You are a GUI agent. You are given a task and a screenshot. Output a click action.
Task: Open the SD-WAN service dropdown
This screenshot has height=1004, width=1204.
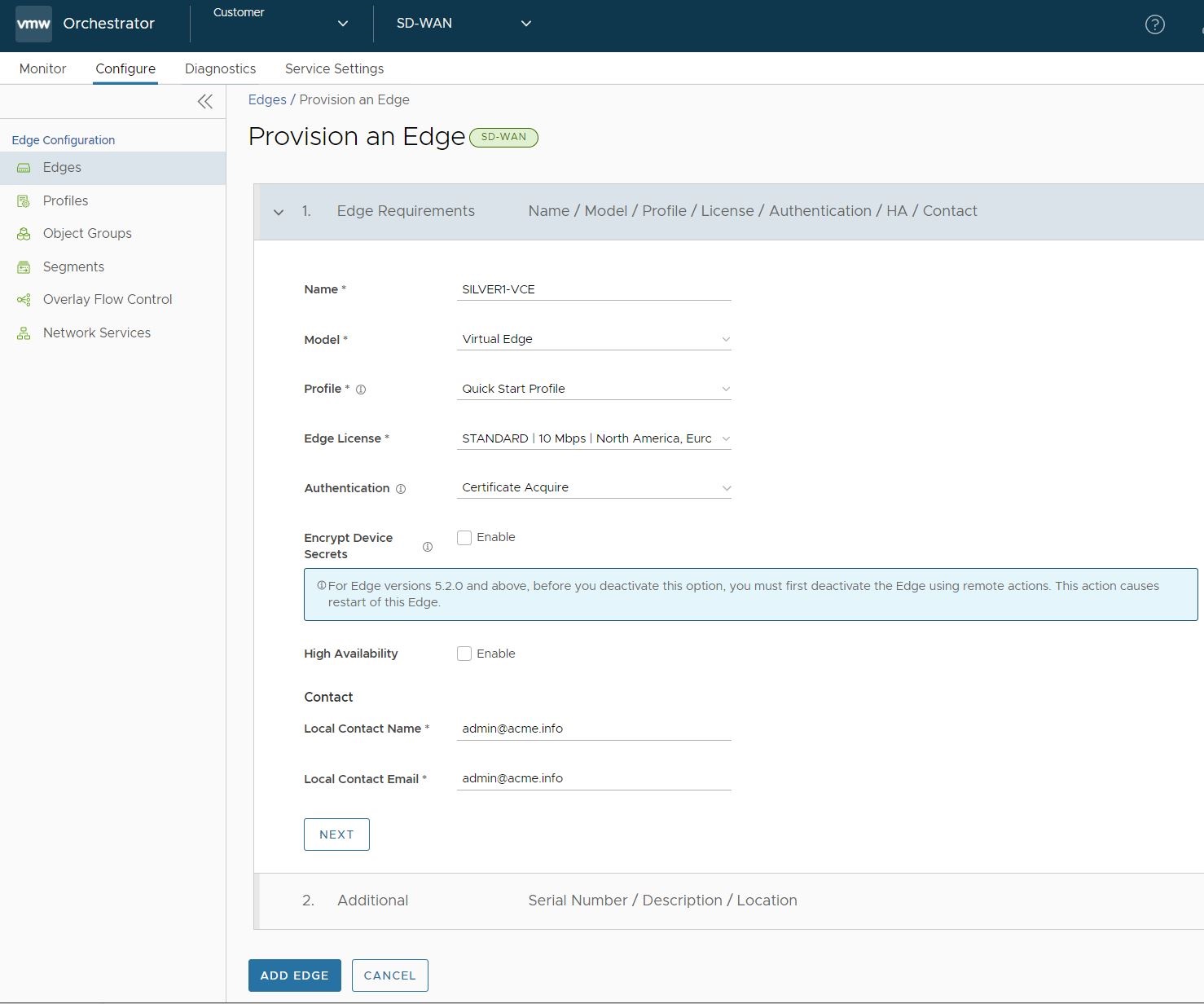click(x=464, y=24)
